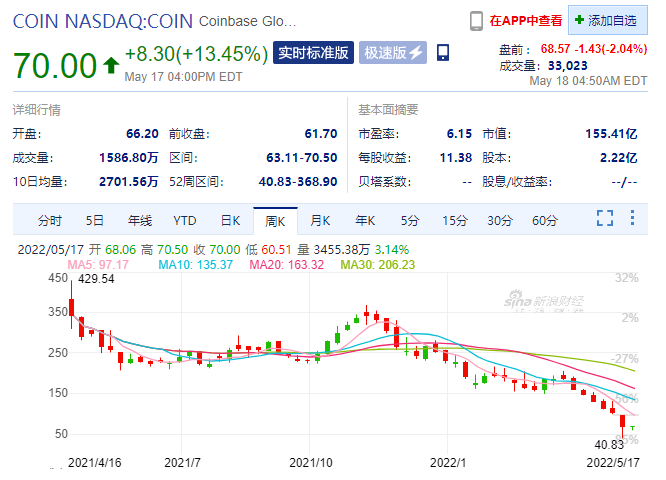Open the 年K chart tab
The width and height of the screenshot is (666, 480).
click(x=365, y=221)
